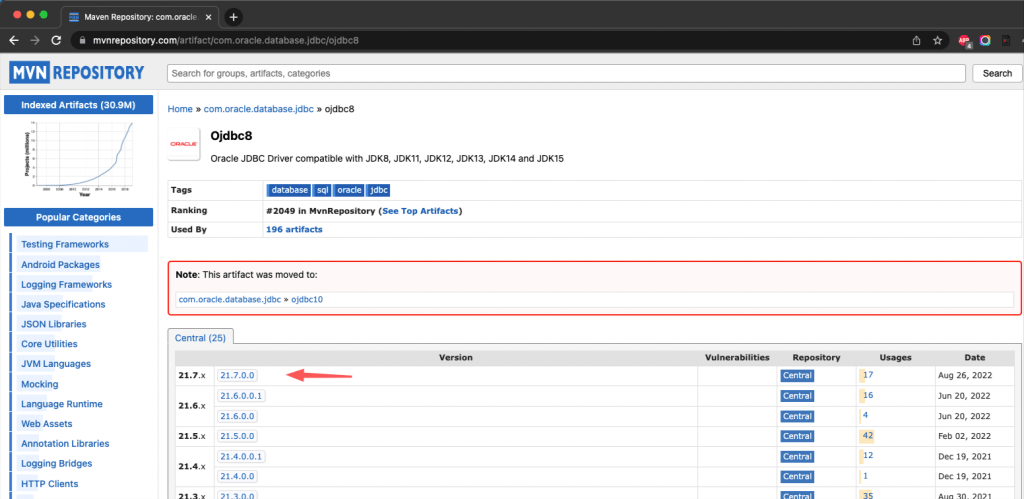
Task: Open Language Runtime category
Action: 61,404
